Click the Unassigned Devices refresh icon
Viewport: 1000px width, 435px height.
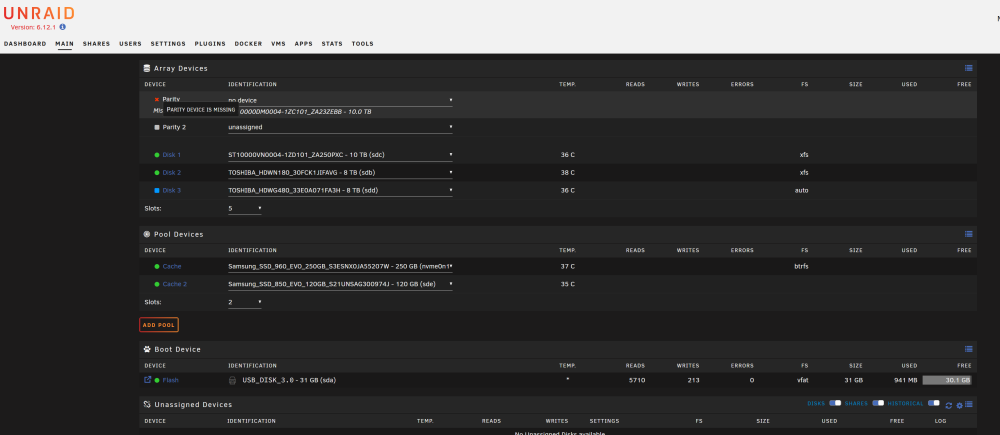[949, 405]
